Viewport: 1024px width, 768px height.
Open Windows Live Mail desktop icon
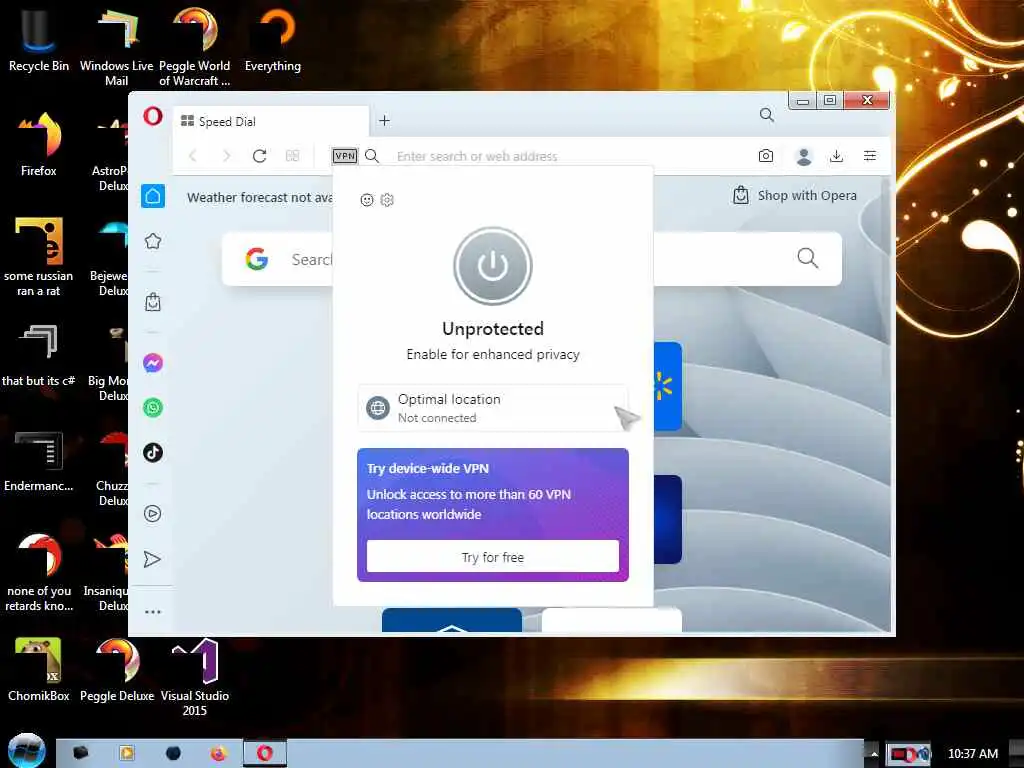[x=116, y=46]
